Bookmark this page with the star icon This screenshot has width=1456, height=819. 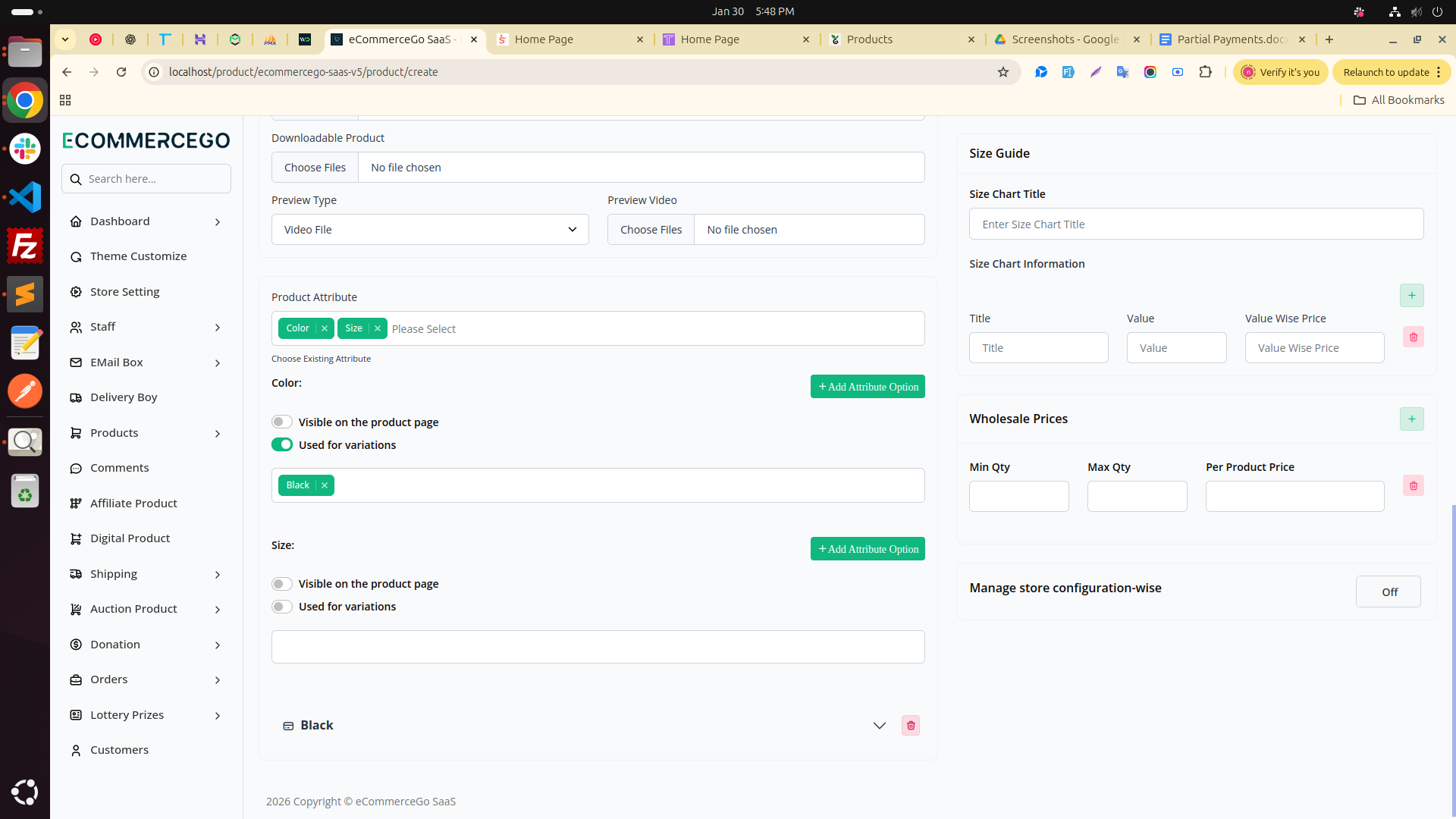pyautogui.click(x=1003, y=72)
